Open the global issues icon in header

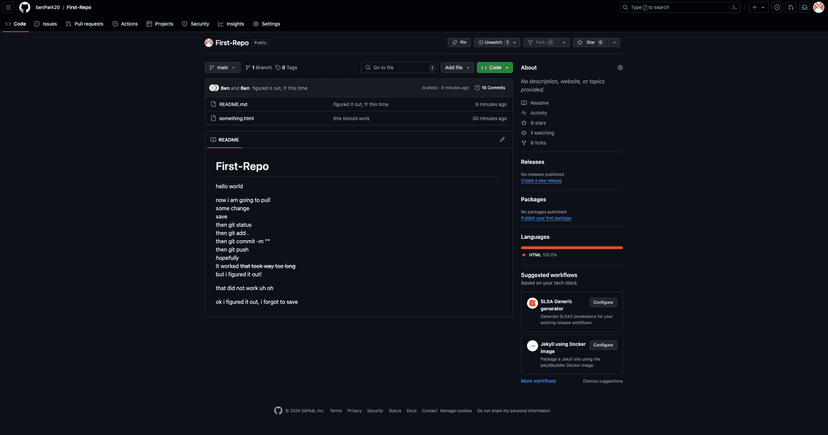(777, 7)
